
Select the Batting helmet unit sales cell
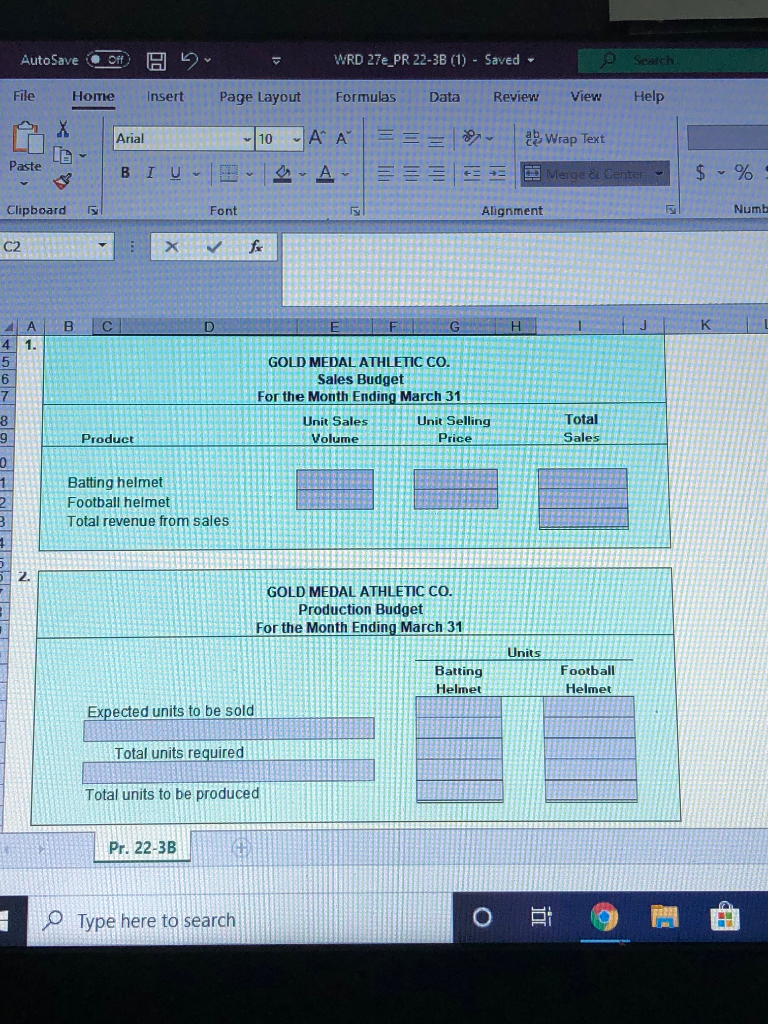[x=335, y=479]
